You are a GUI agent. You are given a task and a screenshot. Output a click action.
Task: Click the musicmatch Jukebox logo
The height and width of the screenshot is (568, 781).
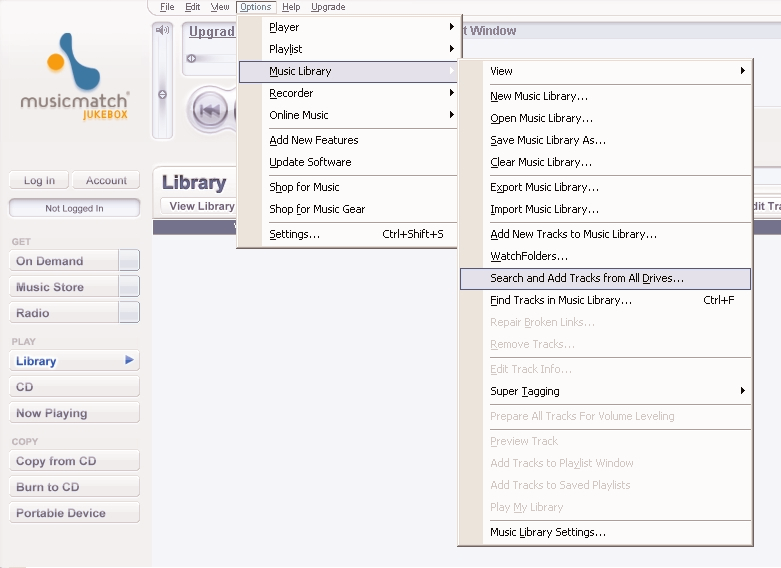(75, 76)
